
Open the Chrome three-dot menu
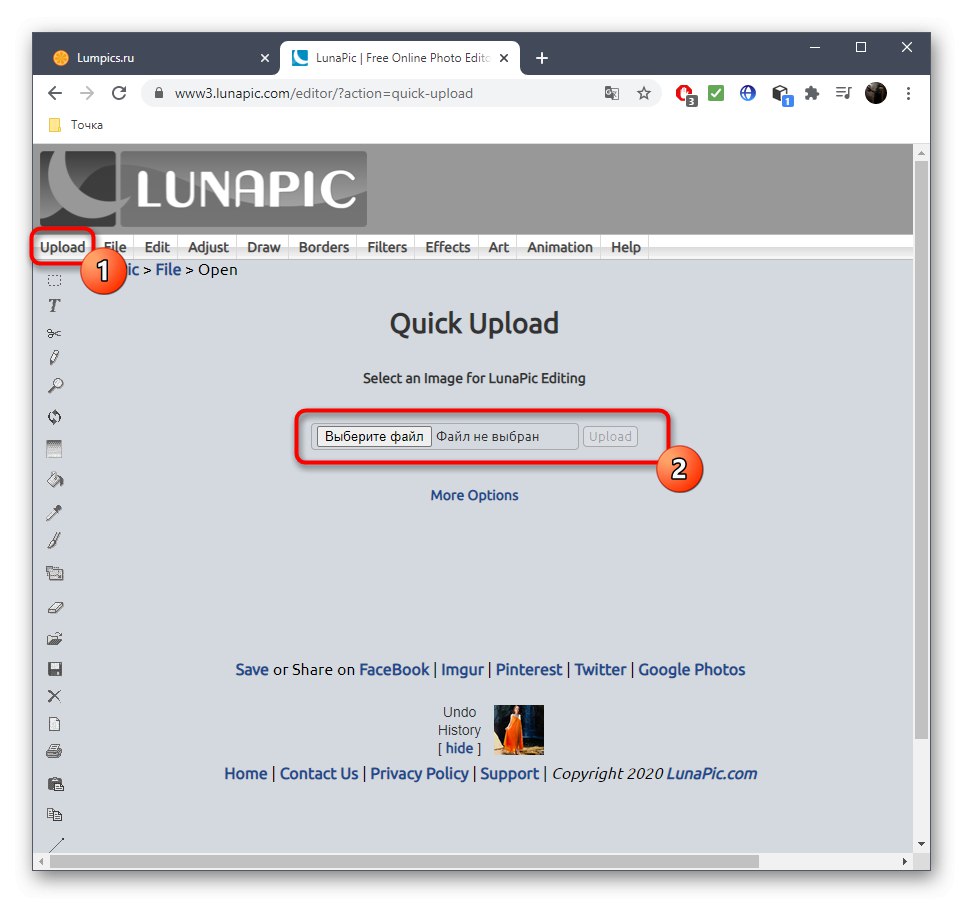click(908, 93)
